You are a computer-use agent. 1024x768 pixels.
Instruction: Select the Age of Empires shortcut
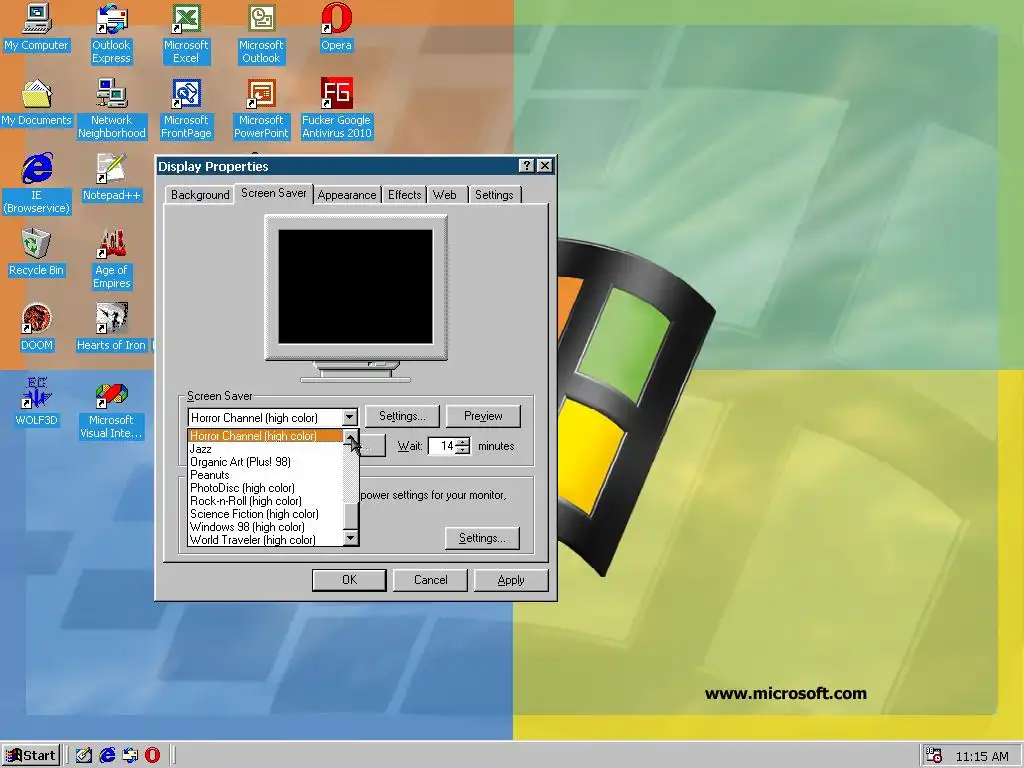click(111, 259)
